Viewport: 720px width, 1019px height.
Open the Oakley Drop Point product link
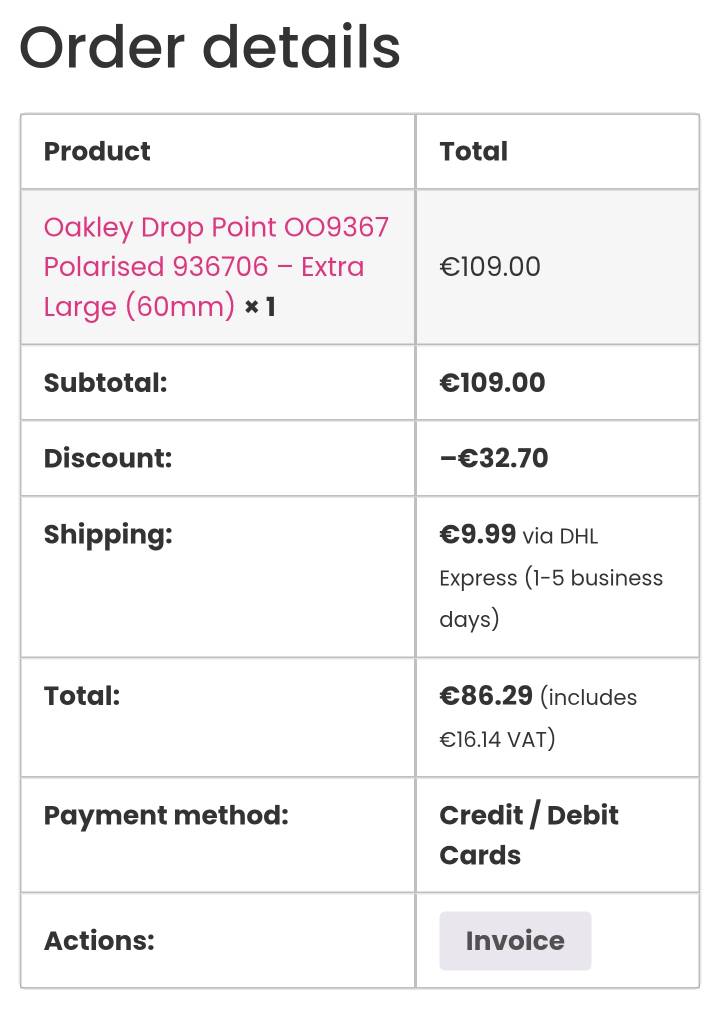[x=216, y=266]
